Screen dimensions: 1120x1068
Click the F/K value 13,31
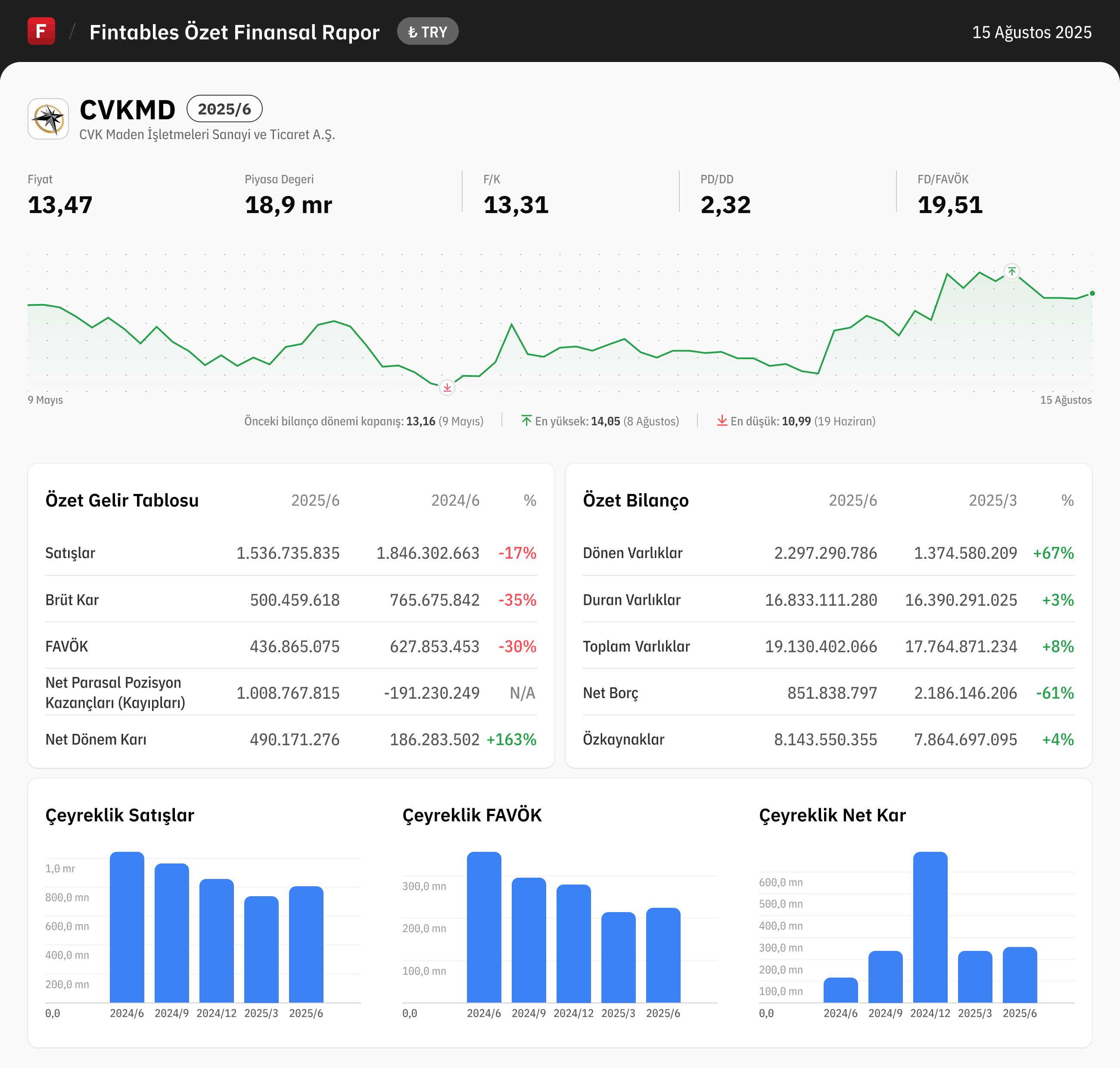[516, 205]
